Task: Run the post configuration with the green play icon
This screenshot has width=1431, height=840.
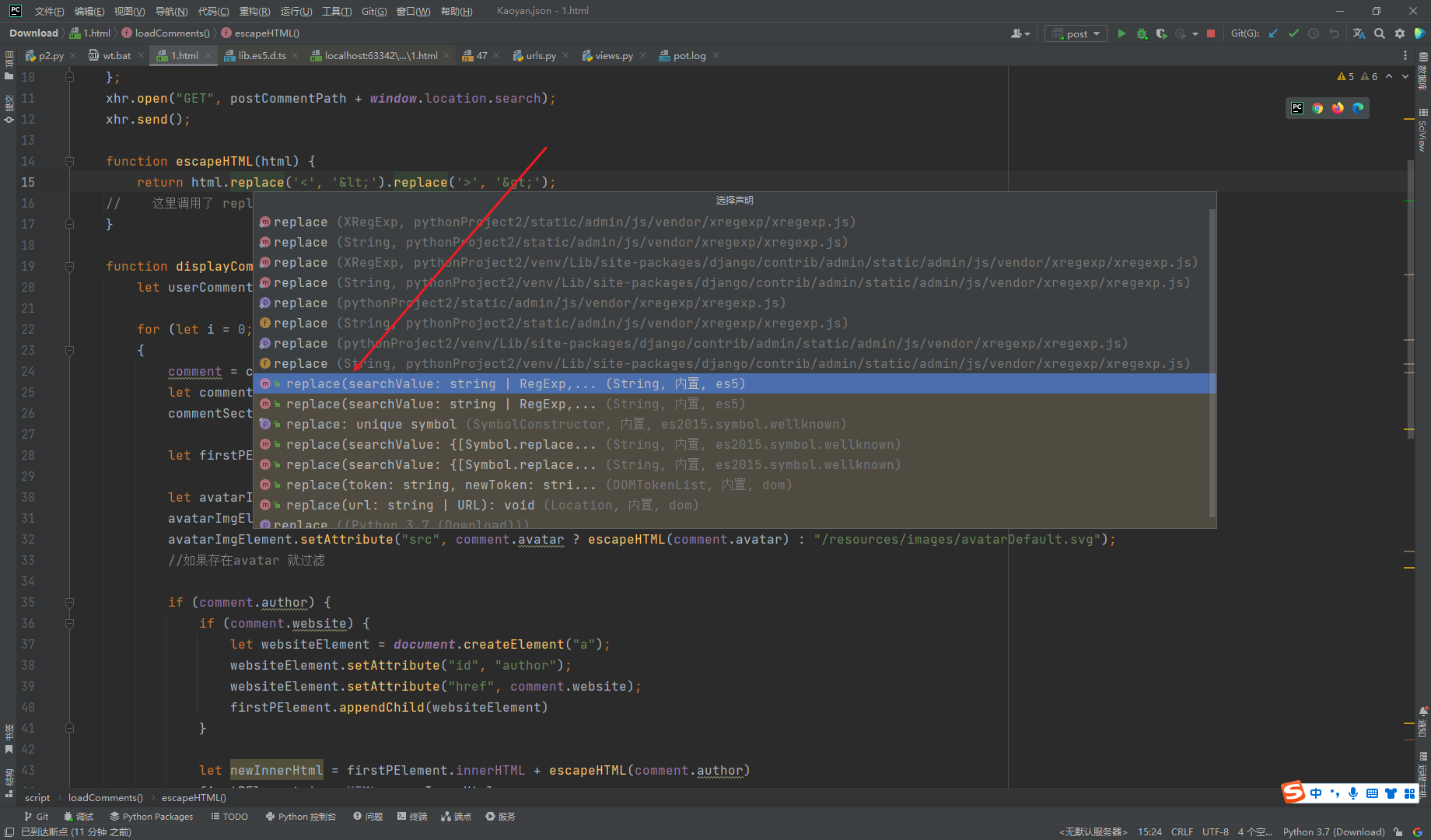Action: point(1121,33)
